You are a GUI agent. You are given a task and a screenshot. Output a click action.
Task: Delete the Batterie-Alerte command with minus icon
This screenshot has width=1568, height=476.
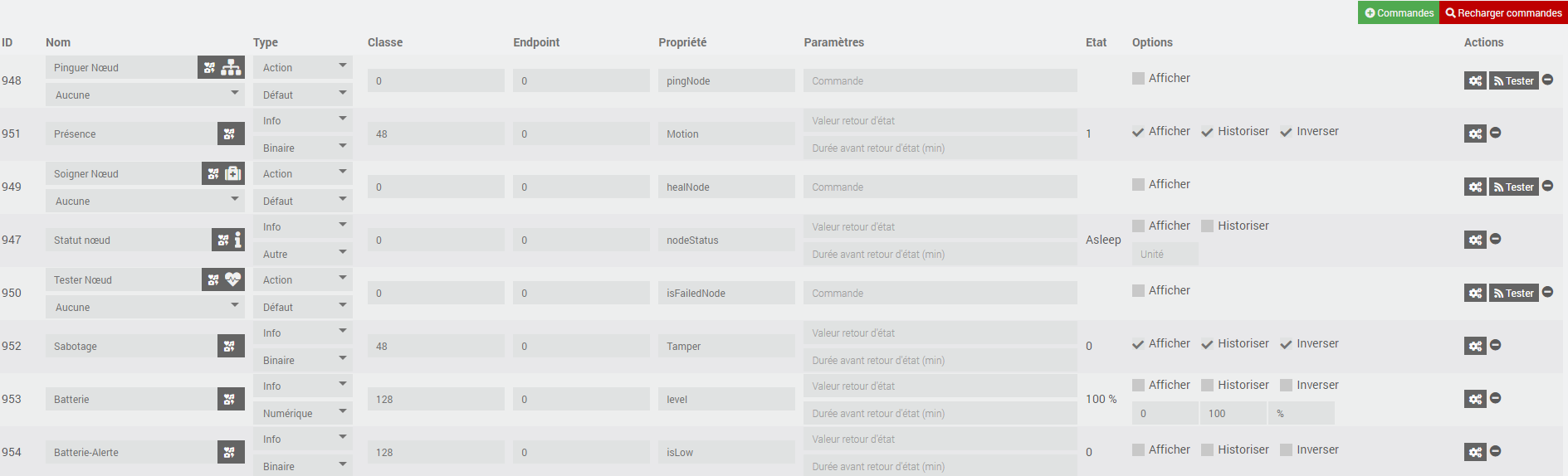pos(1495,451)
